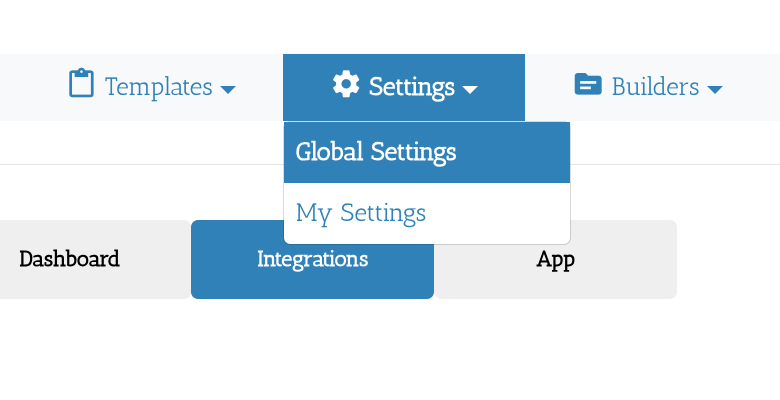
Task: Click the My Settings link text
Action: pos(361,213)
